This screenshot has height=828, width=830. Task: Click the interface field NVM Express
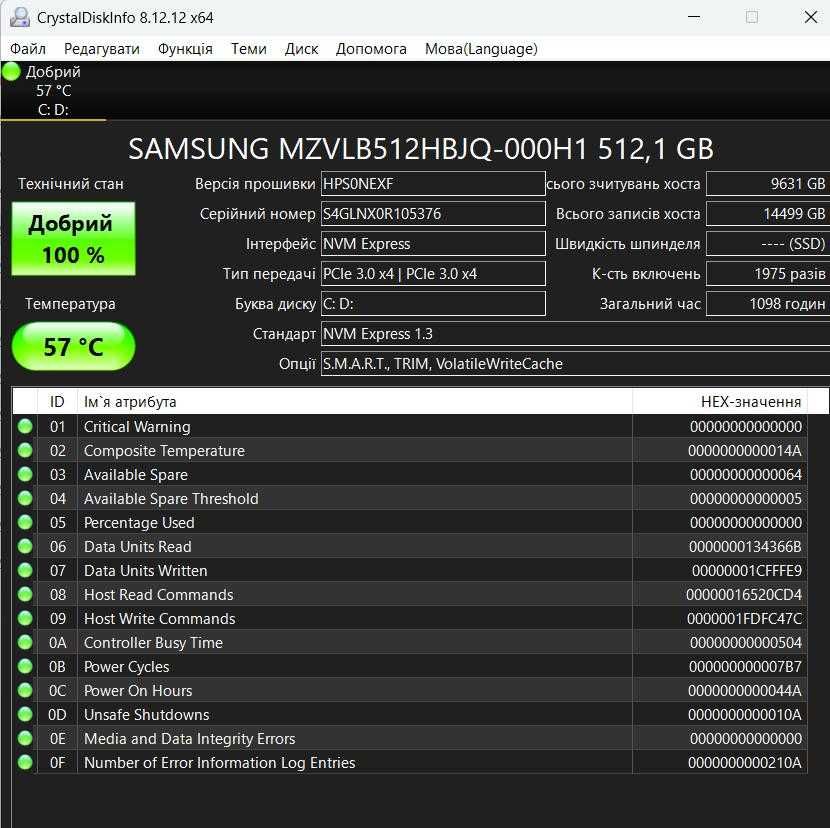coord(433,244)
